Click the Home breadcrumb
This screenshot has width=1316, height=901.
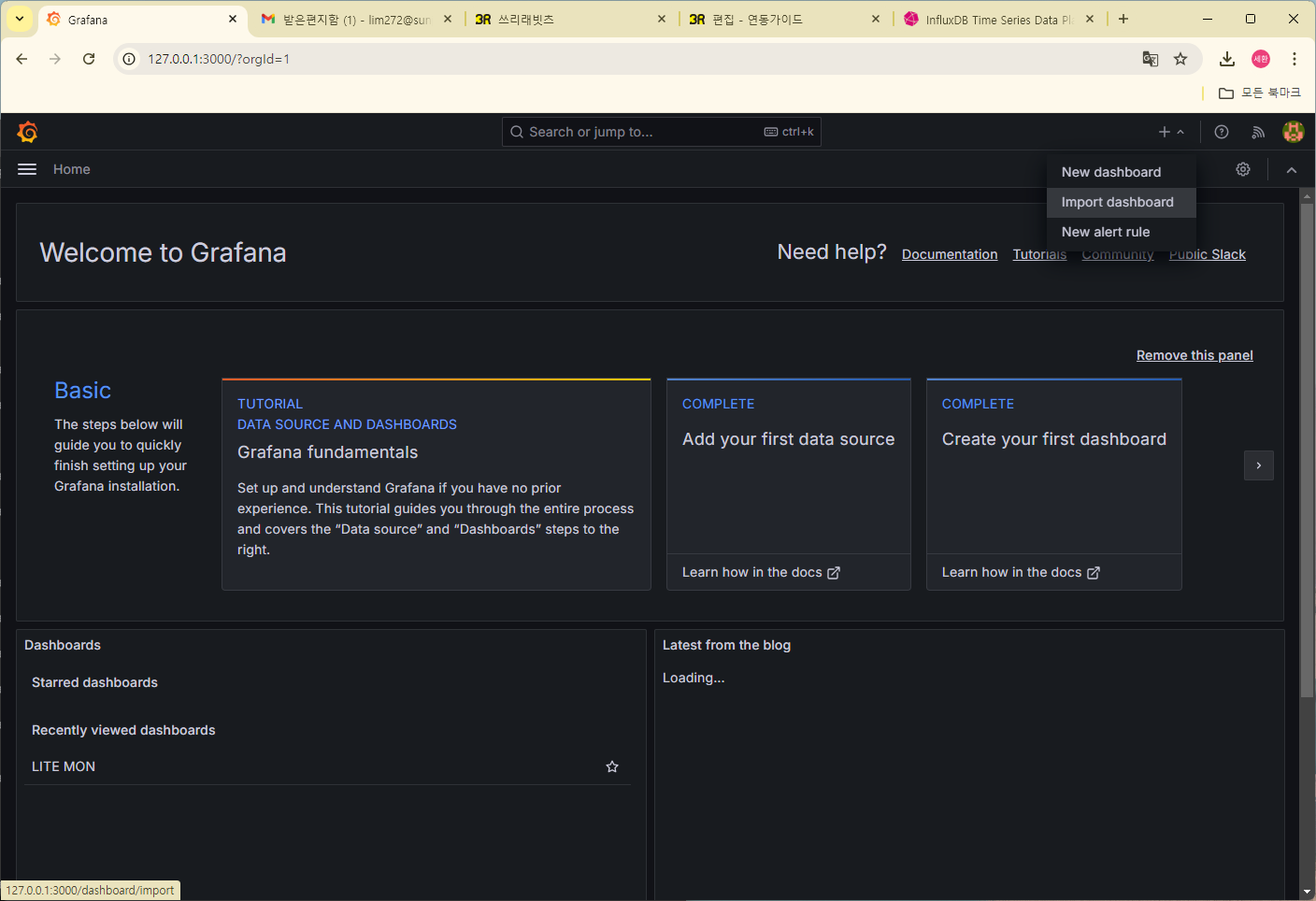point(72,169)
